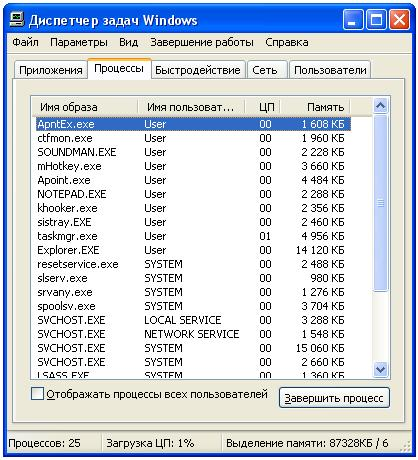Viewport: 418px width, 460px height.
Task: Minimize the Task Manager window
Action: (x=353, y=20)
